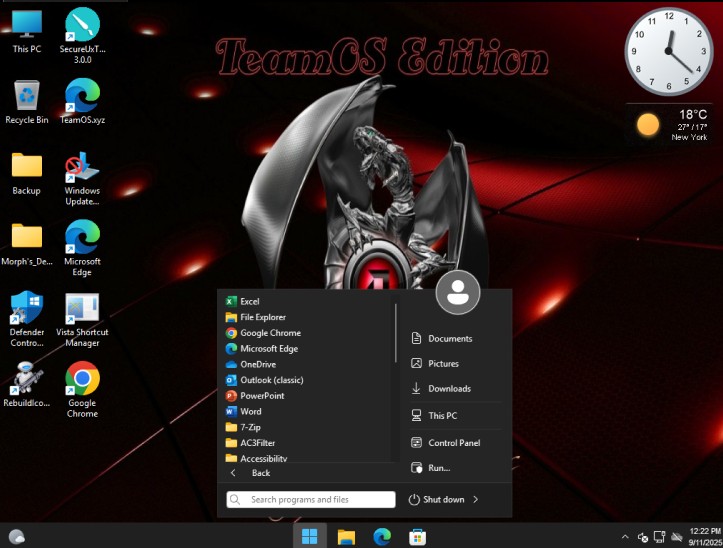
Task: Select RebuildIconCache desktop shortcut
Action: (x=27, y=385)
